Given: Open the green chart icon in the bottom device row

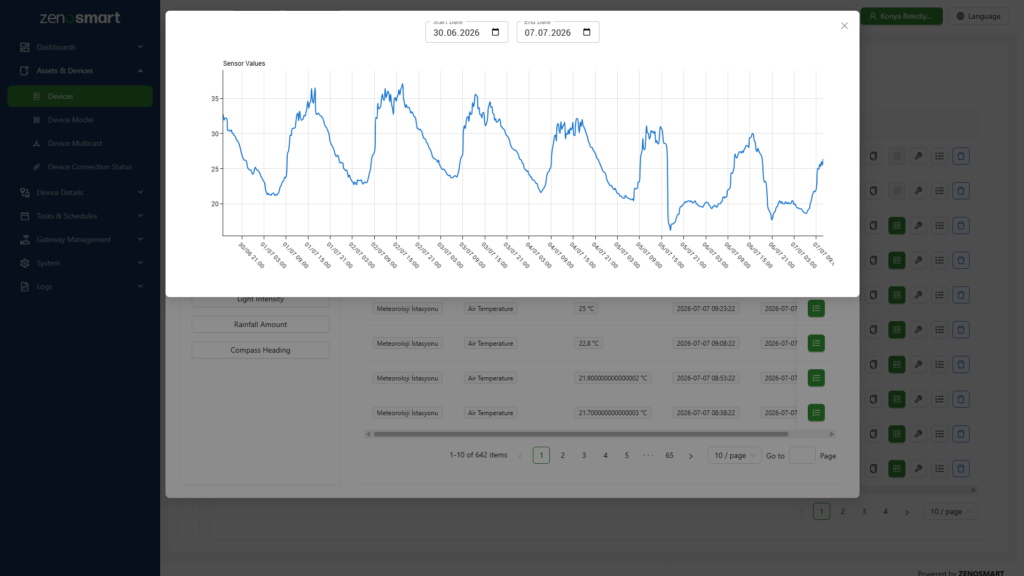Looking at the screenshot, I should (897, 468).
